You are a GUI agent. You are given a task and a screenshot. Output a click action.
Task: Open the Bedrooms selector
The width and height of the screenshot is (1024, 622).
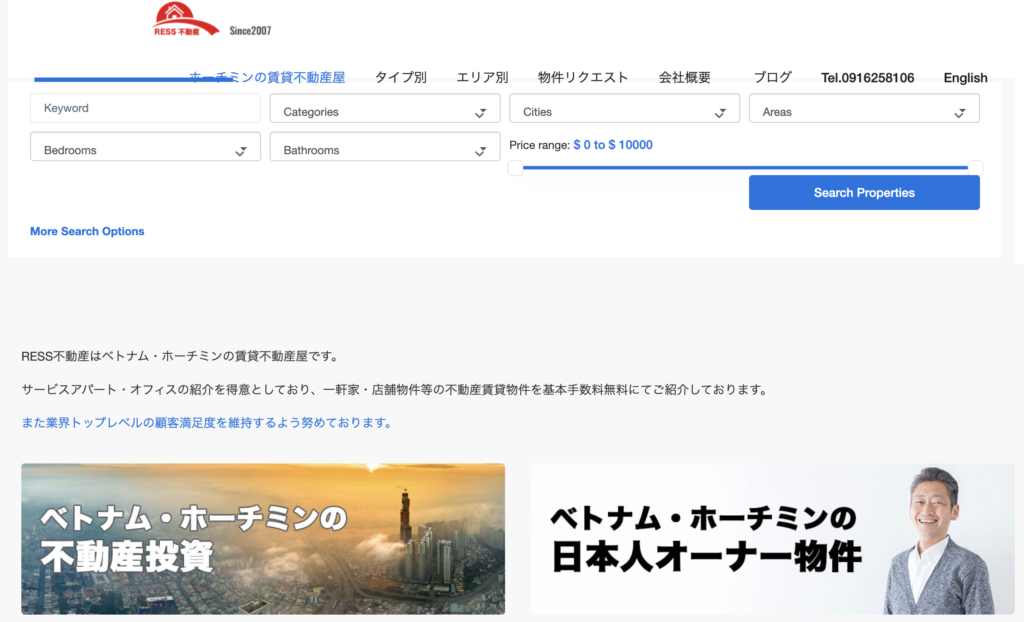[x=144, y=146]
